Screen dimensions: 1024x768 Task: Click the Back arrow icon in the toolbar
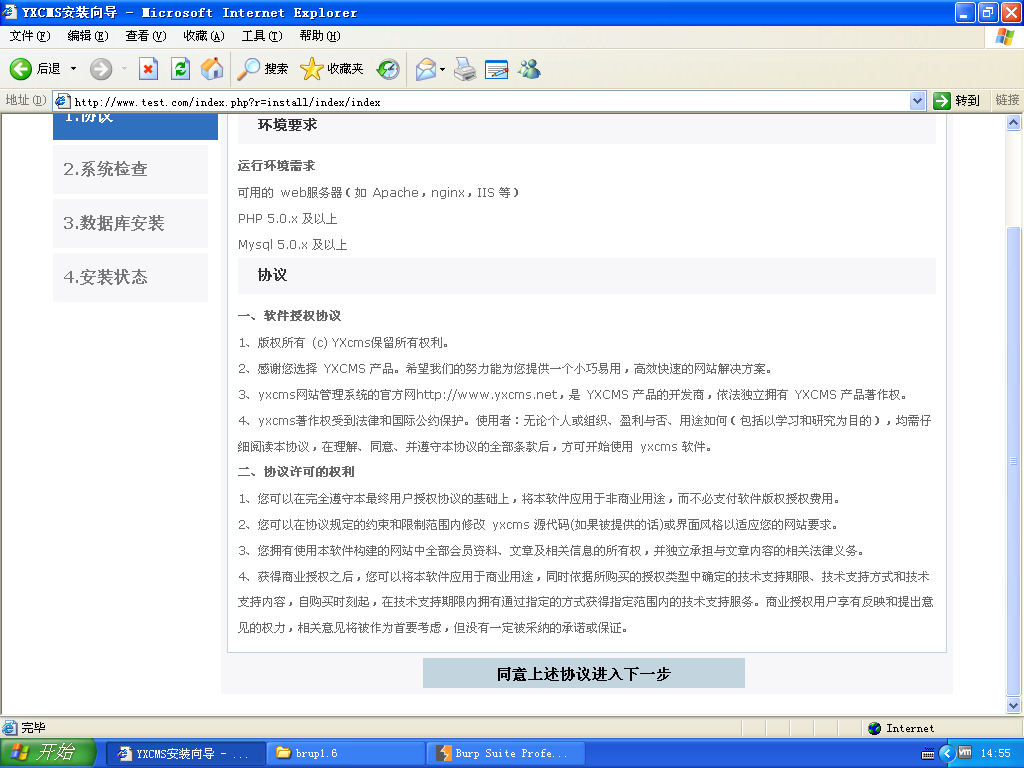pyautogui.click(x=20, y=69)
